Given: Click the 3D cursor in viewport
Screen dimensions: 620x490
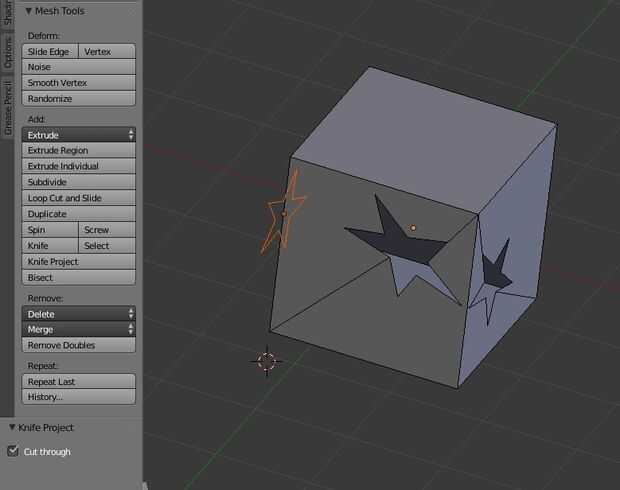Looking at the screenshot, I should pos(267,361).
